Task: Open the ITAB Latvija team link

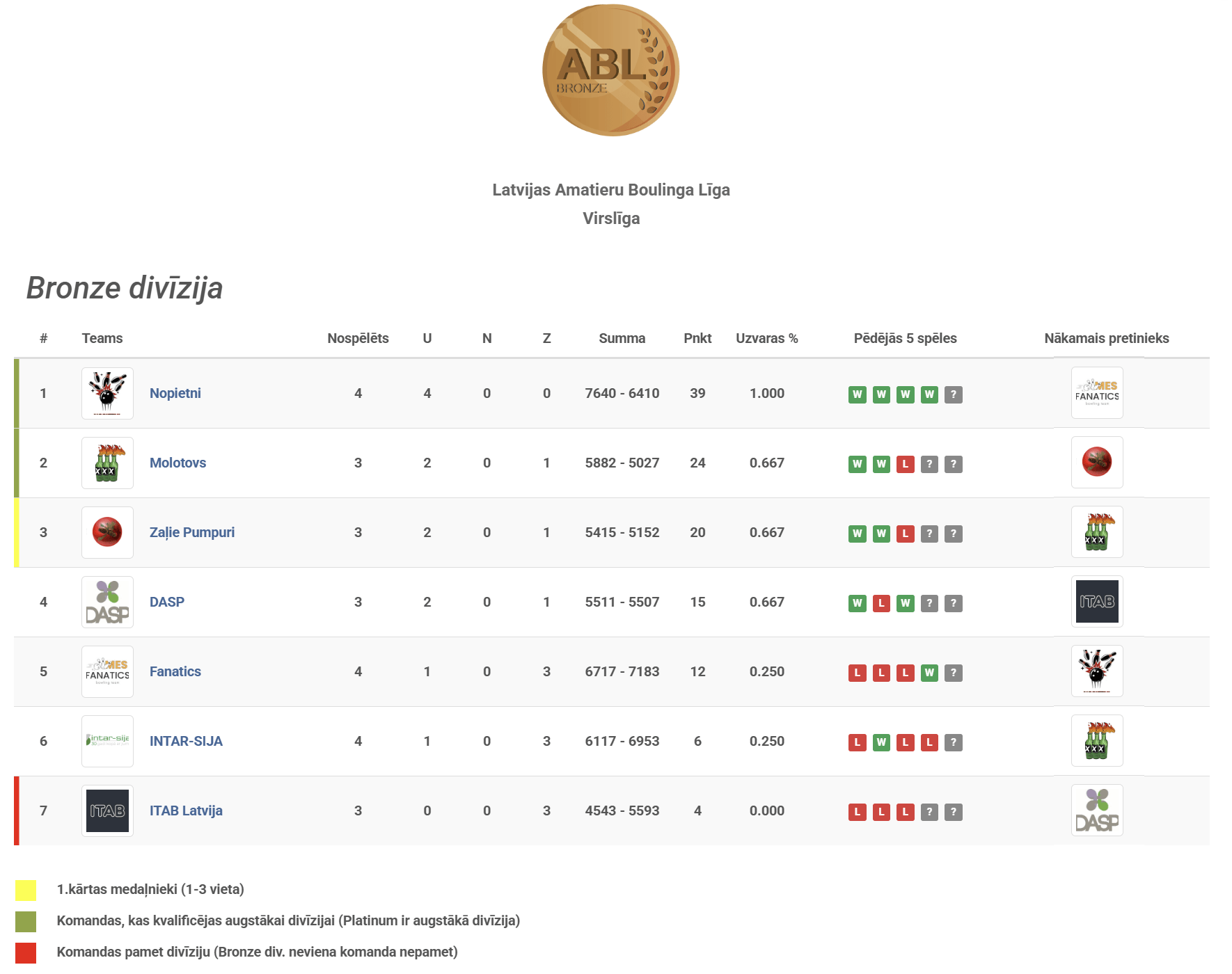Action: (x=186, y=811)
